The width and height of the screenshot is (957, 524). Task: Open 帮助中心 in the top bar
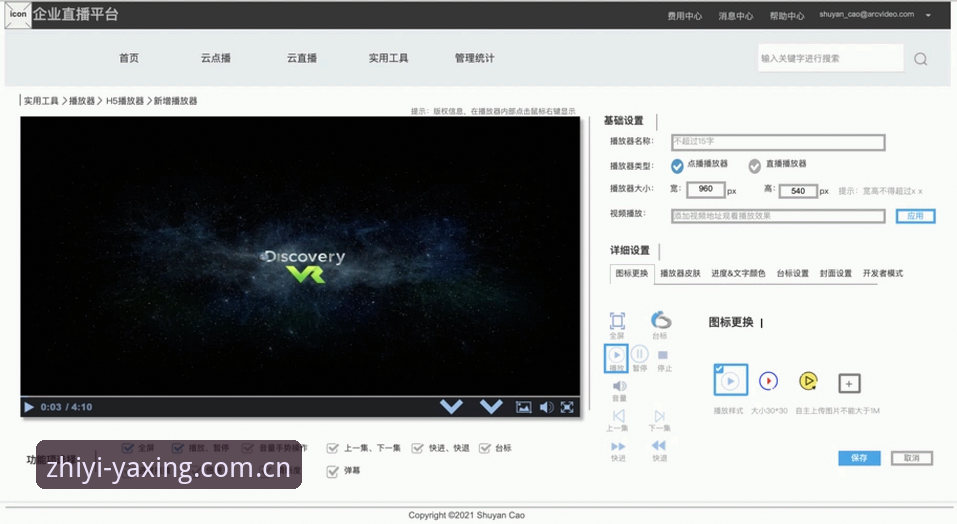click(x=787, y=16)
